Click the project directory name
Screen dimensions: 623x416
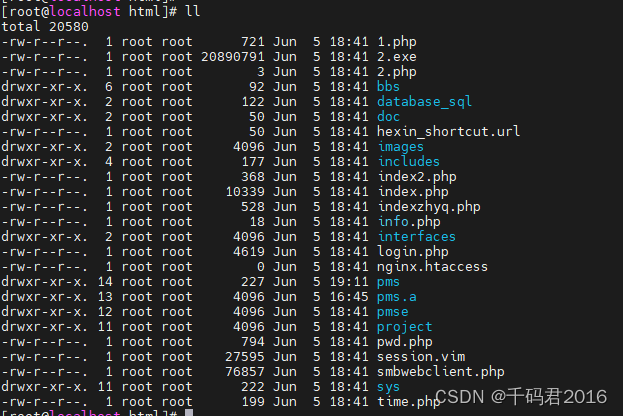[x=404, y=327]
